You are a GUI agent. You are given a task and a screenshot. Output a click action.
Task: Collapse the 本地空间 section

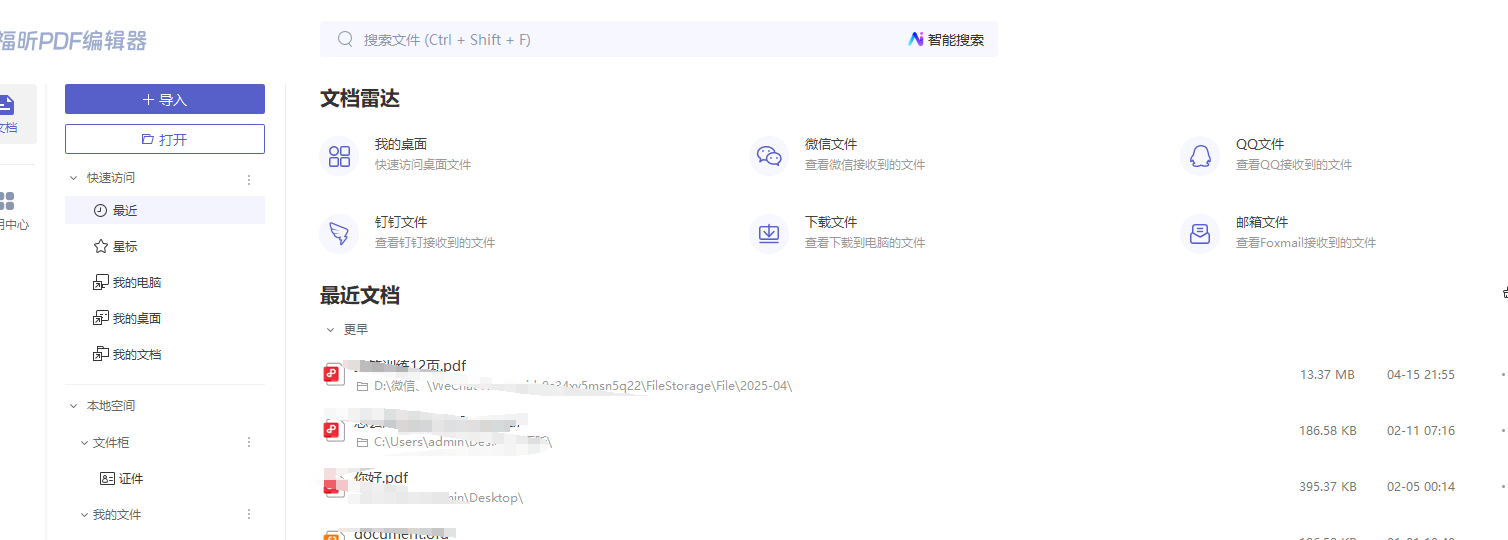point(73,406)
